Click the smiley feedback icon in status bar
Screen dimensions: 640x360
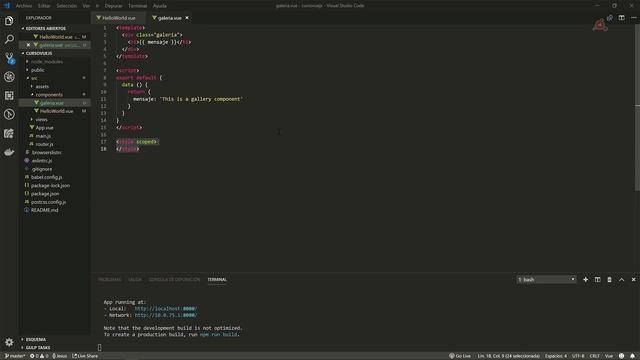coord(621,356)
